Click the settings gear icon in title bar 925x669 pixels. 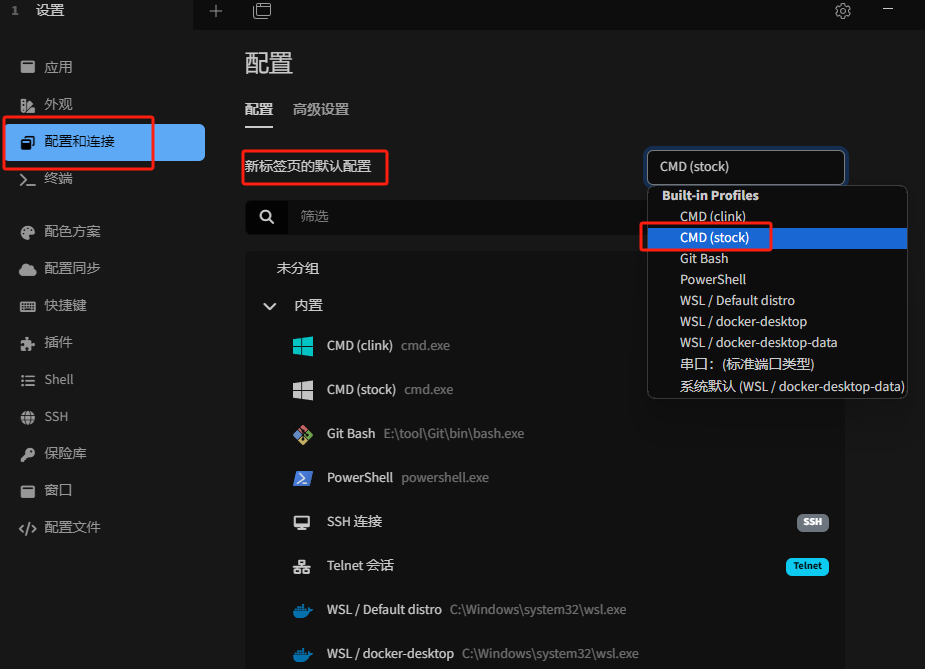(x=843, y=11)
